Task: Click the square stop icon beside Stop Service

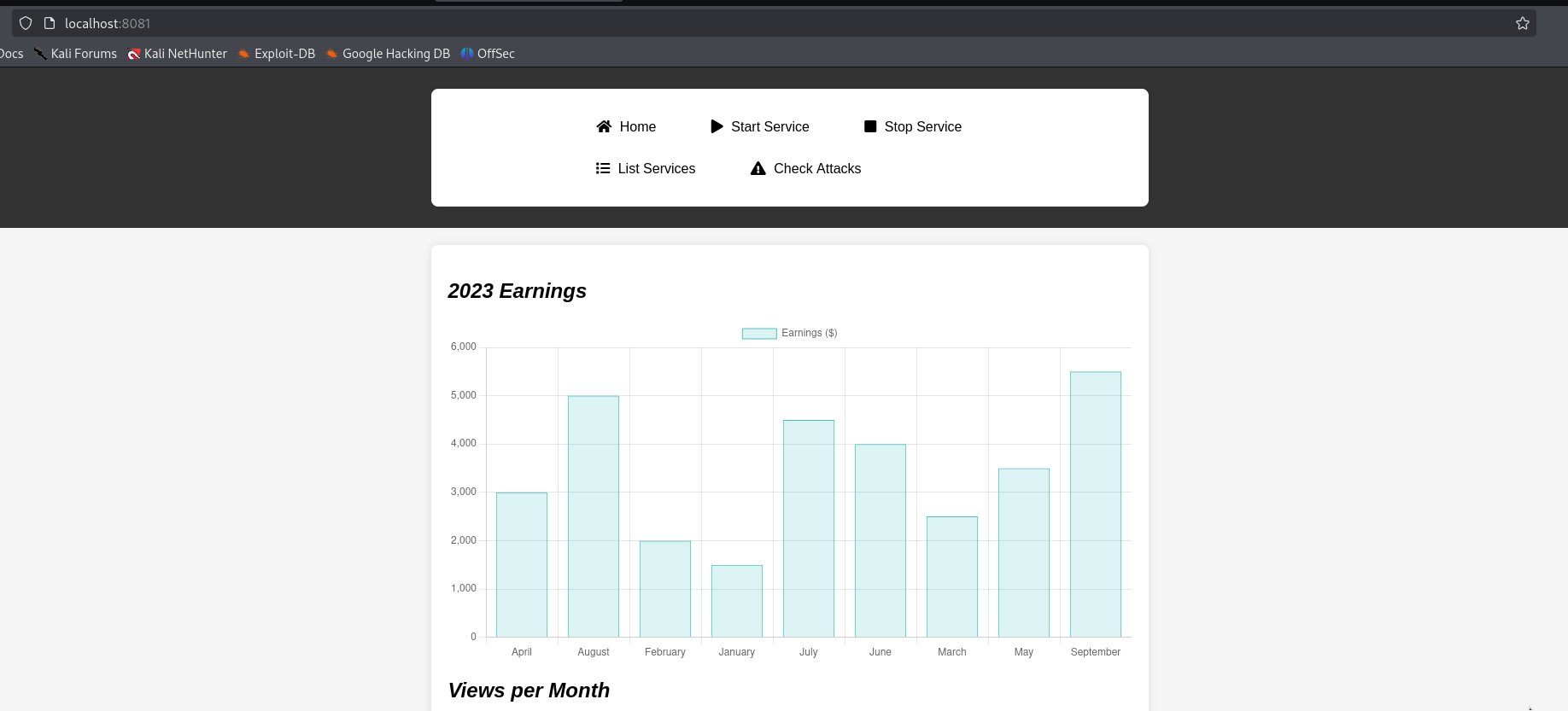Action: [x=870, y=126]
